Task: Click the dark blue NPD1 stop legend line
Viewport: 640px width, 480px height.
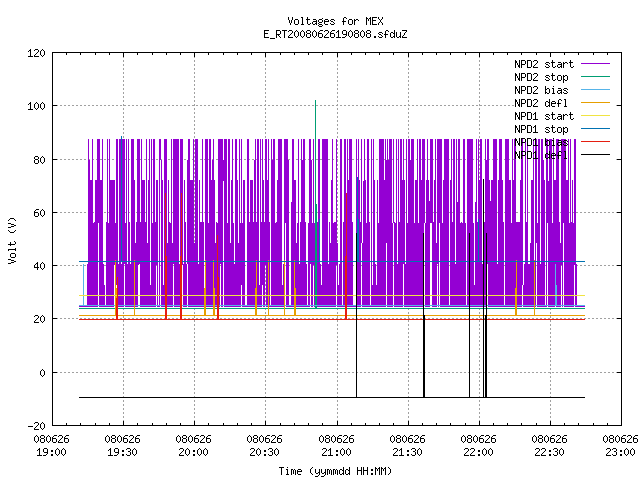Action: pos(596,129)
